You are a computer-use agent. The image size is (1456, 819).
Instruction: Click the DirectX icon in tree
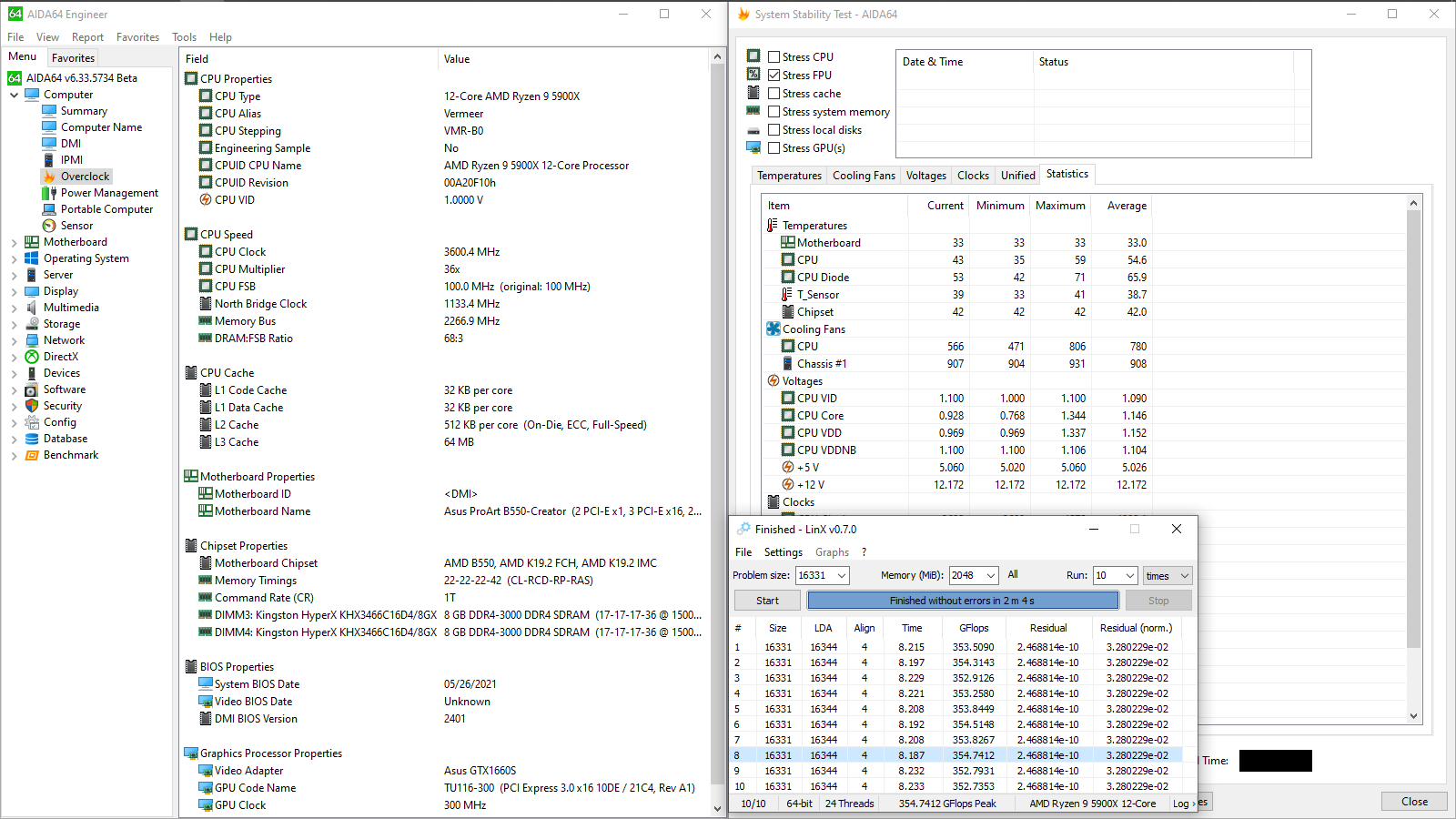click(32, 357)
